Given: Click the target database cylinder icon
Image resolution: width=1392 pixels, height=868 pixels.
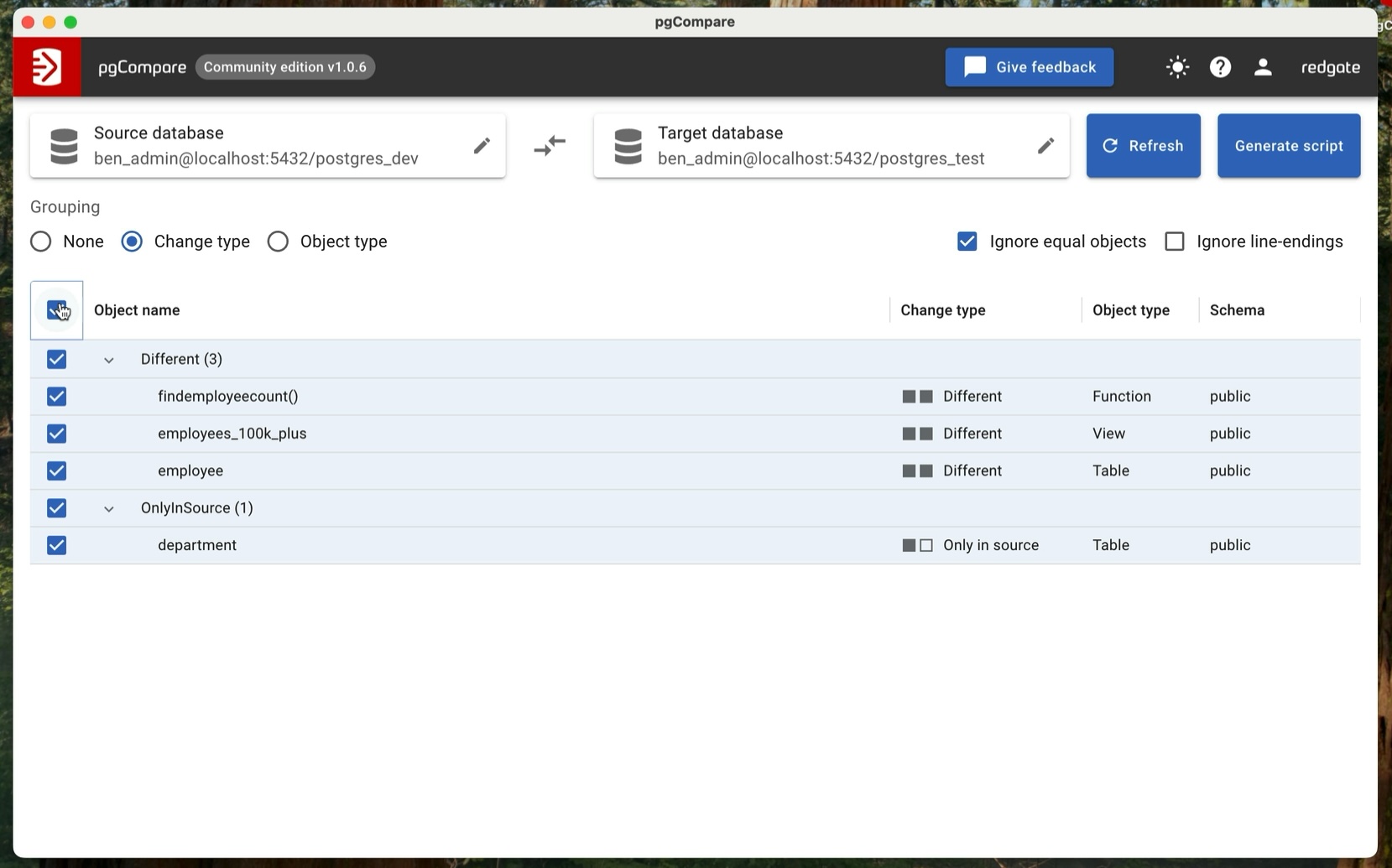Looking at the screenshot, I should (628, 146).
